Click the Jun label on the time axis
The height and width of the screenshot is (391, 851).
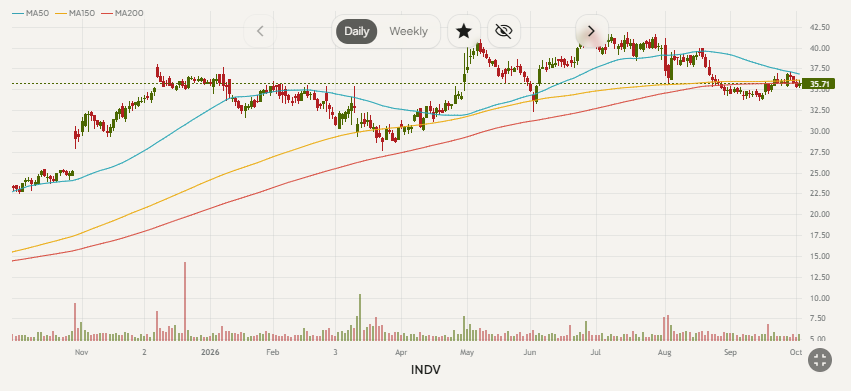pos(530,352)
